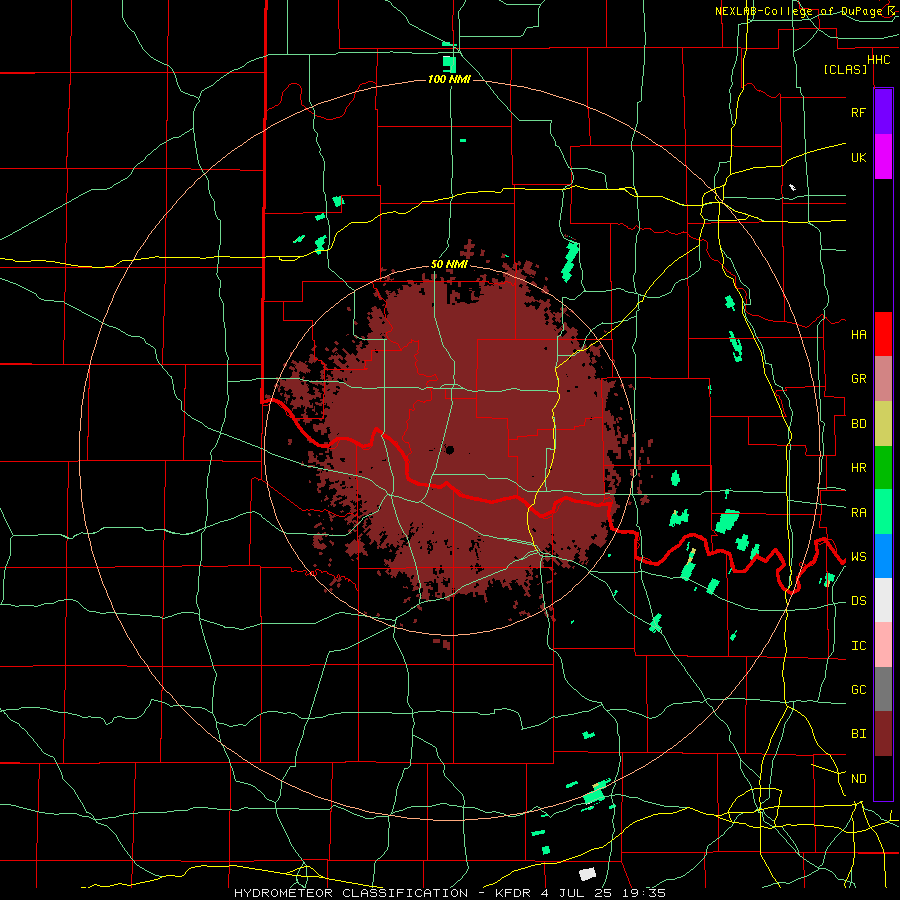Click the "100 NMI" range ring label
This screenshot has height=900, width=900.
point(449,79)
